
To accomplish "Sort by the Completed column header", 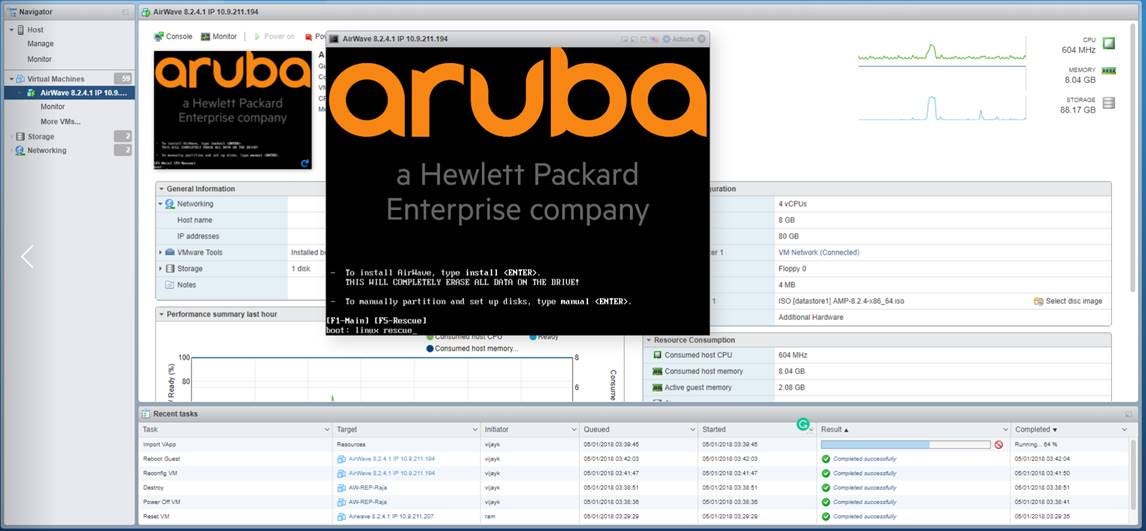I will (x=1036, y=430).
